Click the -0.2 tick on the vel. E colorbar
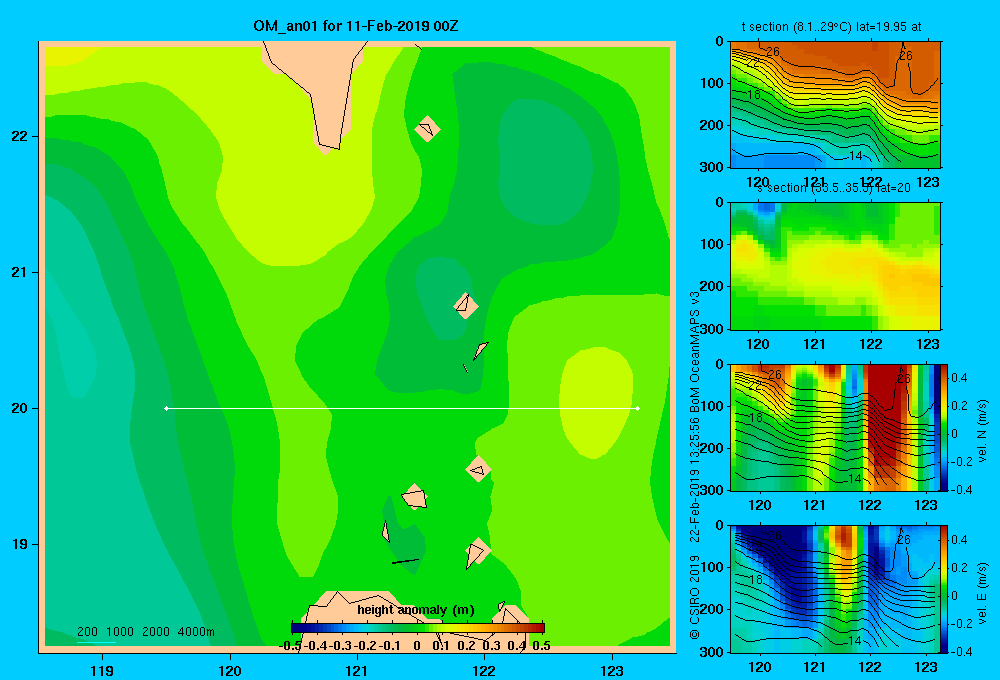Image resolution: width=1000 pixels, height=680 pixels. (x=960, y=624)
